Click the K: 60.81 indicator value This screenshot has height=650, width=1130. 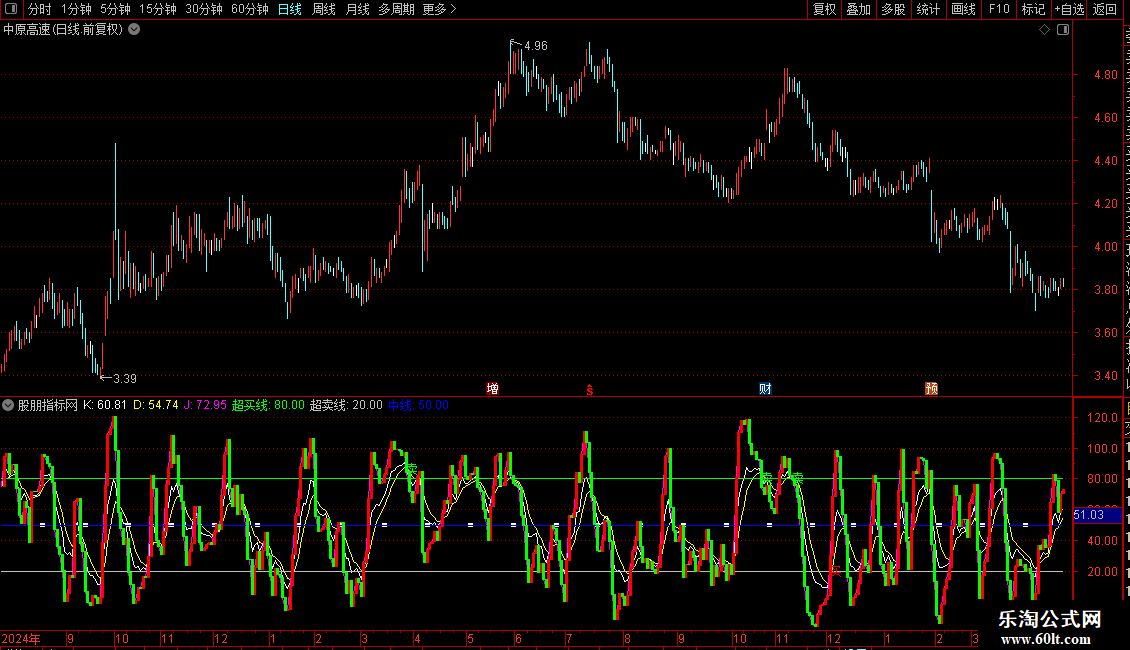(105, 405)
